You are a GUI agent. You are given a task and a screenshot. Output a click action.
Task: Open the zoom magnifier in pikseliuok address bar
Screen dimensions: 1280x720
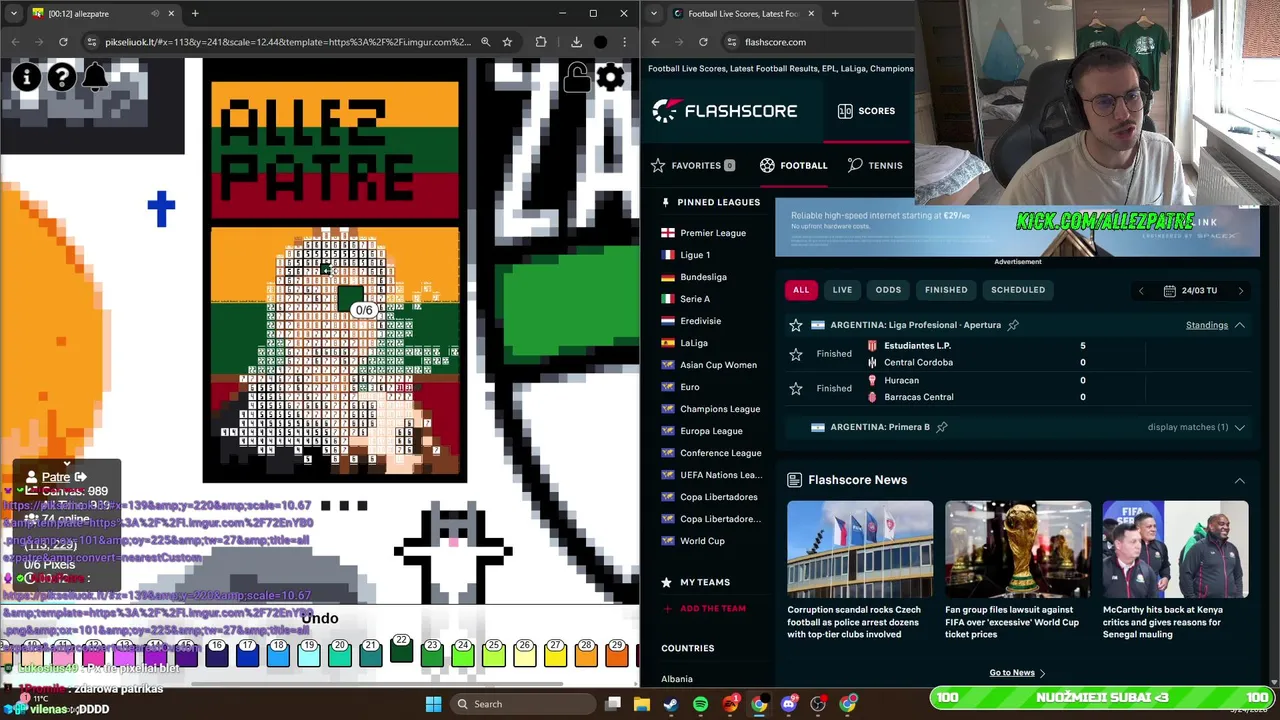pos(485,42)
